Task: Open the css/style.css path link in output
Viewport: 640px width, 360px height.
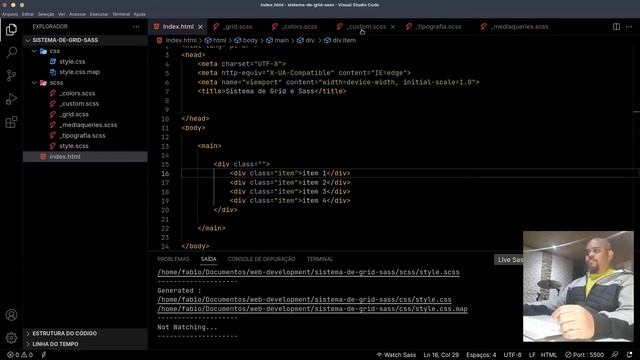Action: coord(304,300)
